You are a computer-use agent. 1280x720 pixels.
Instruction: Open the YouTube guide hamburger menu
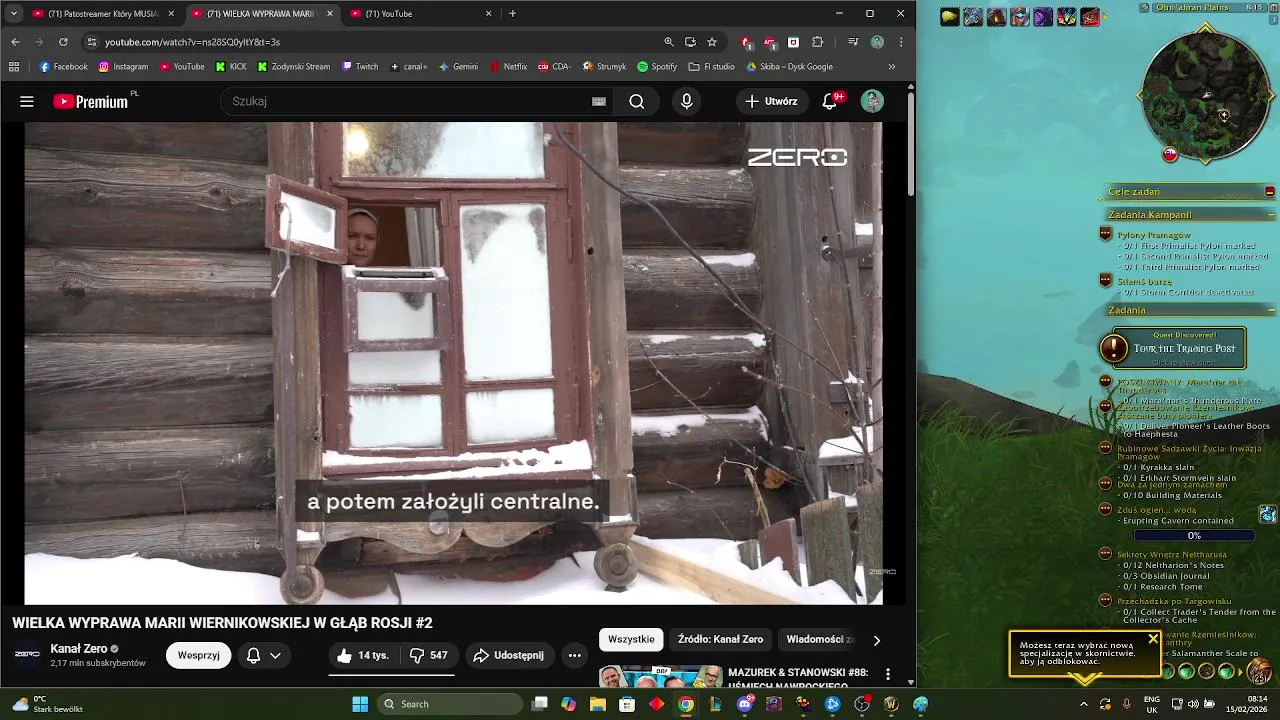coord(27,101)
